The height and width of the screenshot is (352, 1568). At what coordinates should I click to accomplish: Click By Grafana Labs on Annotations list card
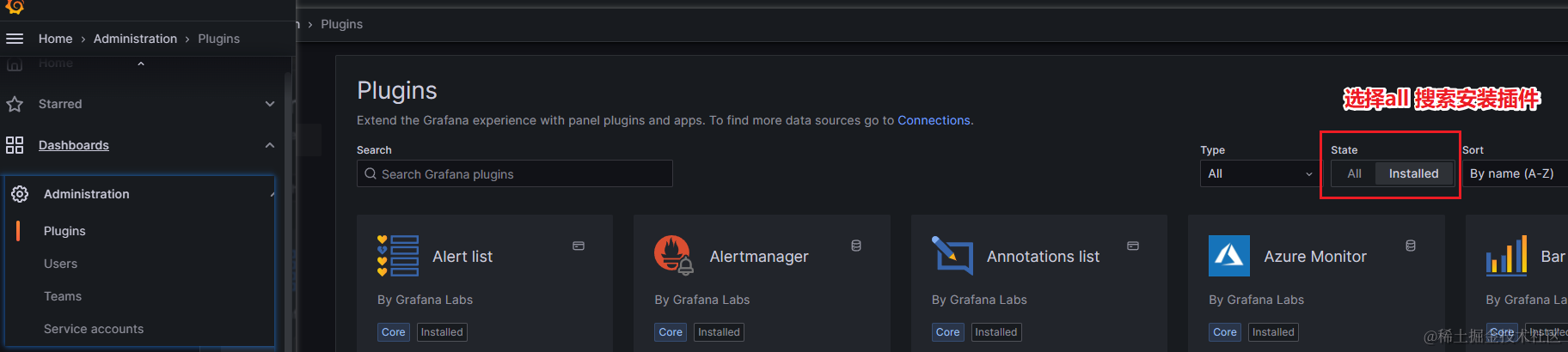979,300
